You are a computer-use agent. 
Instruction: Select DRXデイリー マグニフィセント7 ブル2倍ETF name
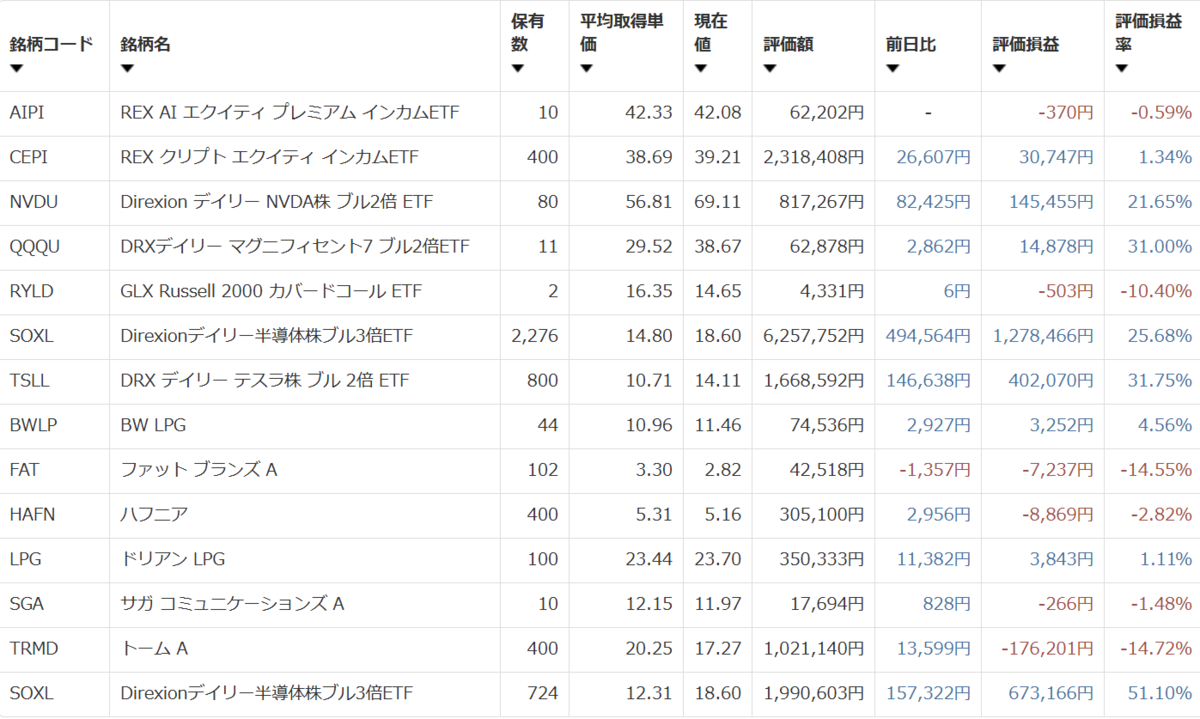click(295, 247)
